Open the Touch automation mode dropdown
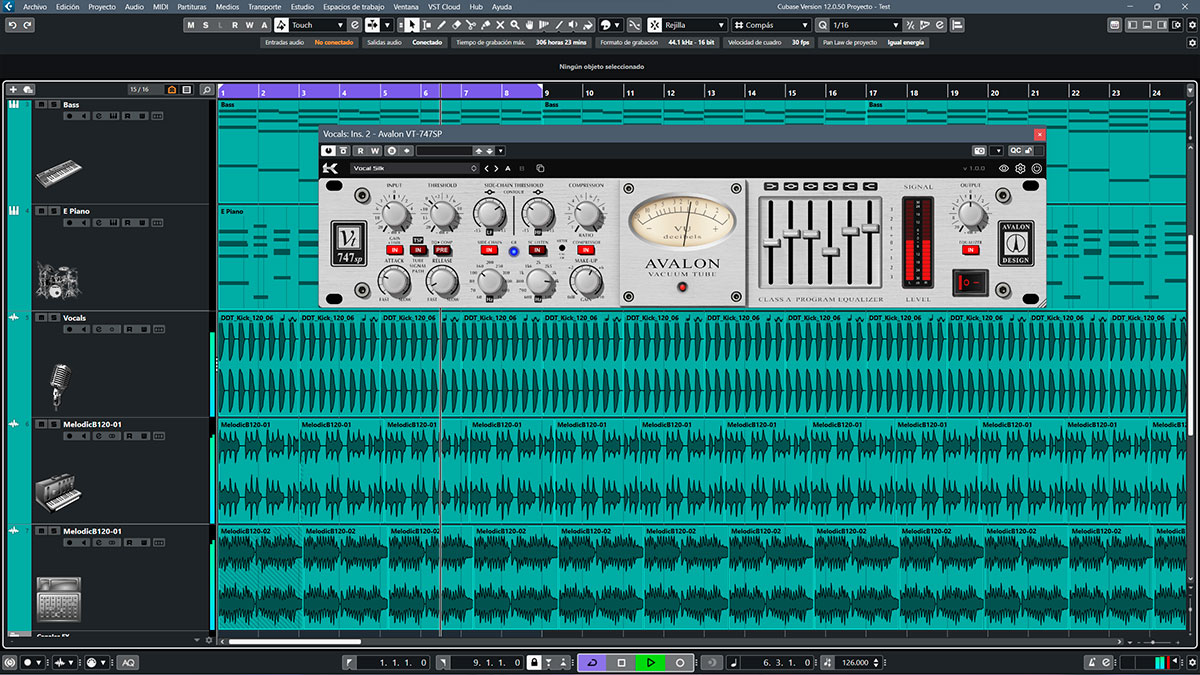This screenshot has height=675, width=1200. 317,24
